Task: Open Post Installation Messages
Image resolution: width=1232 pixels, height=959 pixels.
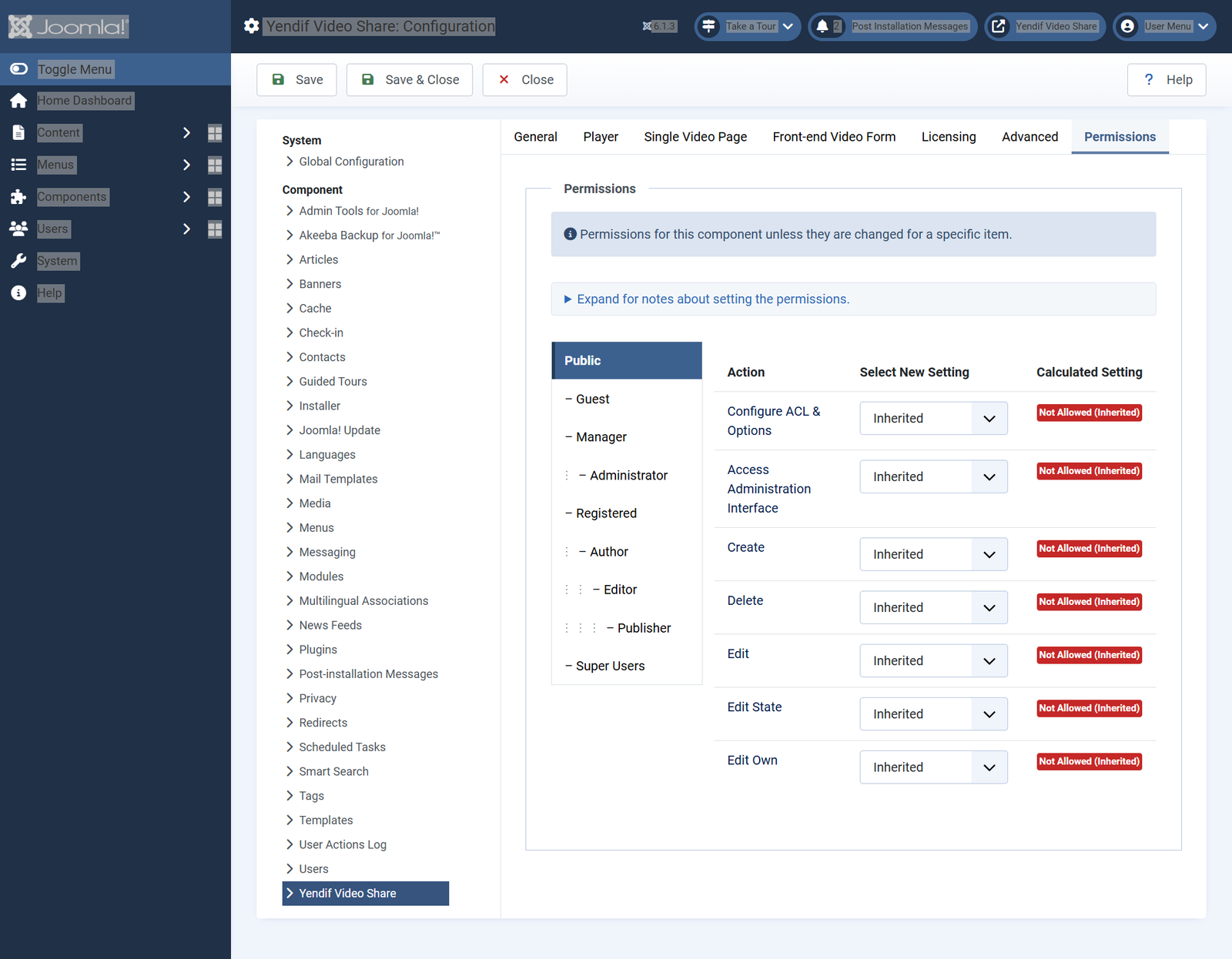Action: (892, 26)
